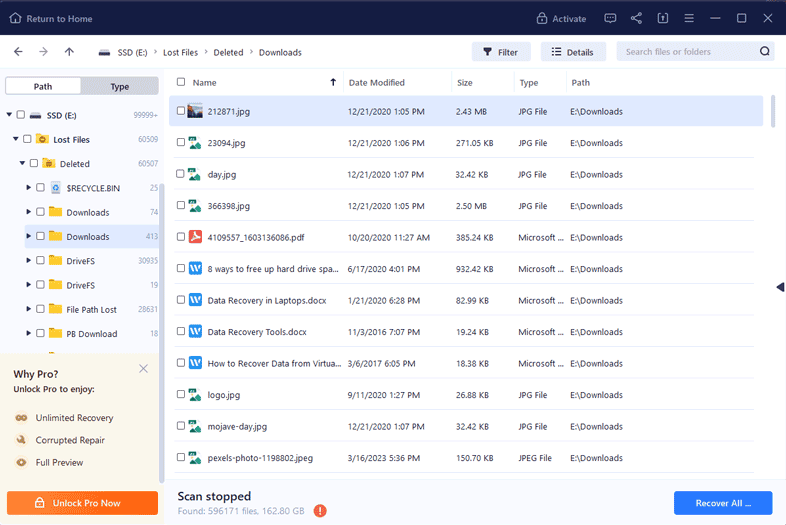Go up one folder level arrow

[69, 52]
